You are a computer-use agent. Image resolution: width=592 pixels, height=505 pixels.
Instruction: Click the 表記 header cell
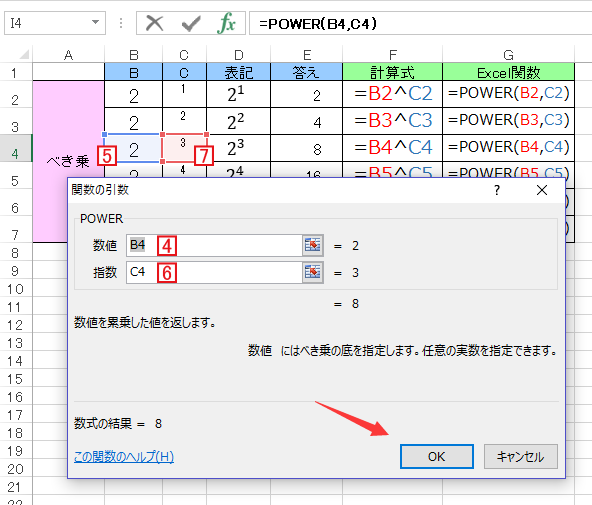tap(239, 72)
